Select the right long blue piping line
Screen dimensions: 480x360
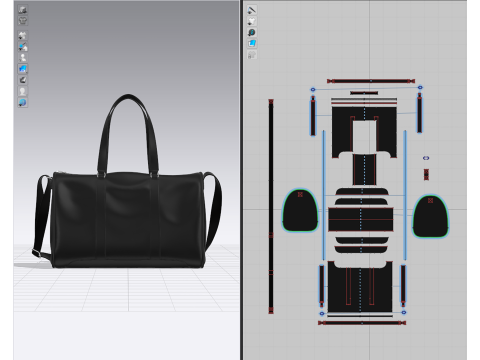(405, 195)
